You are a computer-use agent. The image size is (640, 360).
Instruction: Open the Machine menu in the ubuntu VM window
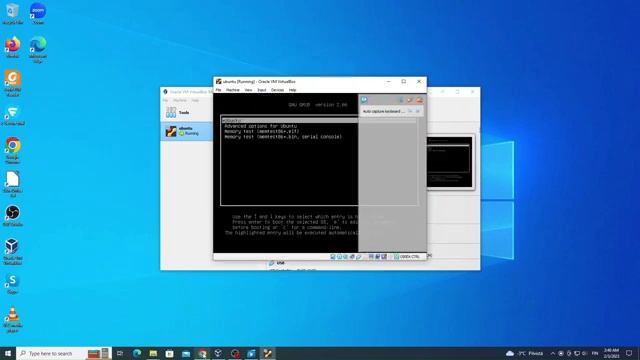pos(233,90)
